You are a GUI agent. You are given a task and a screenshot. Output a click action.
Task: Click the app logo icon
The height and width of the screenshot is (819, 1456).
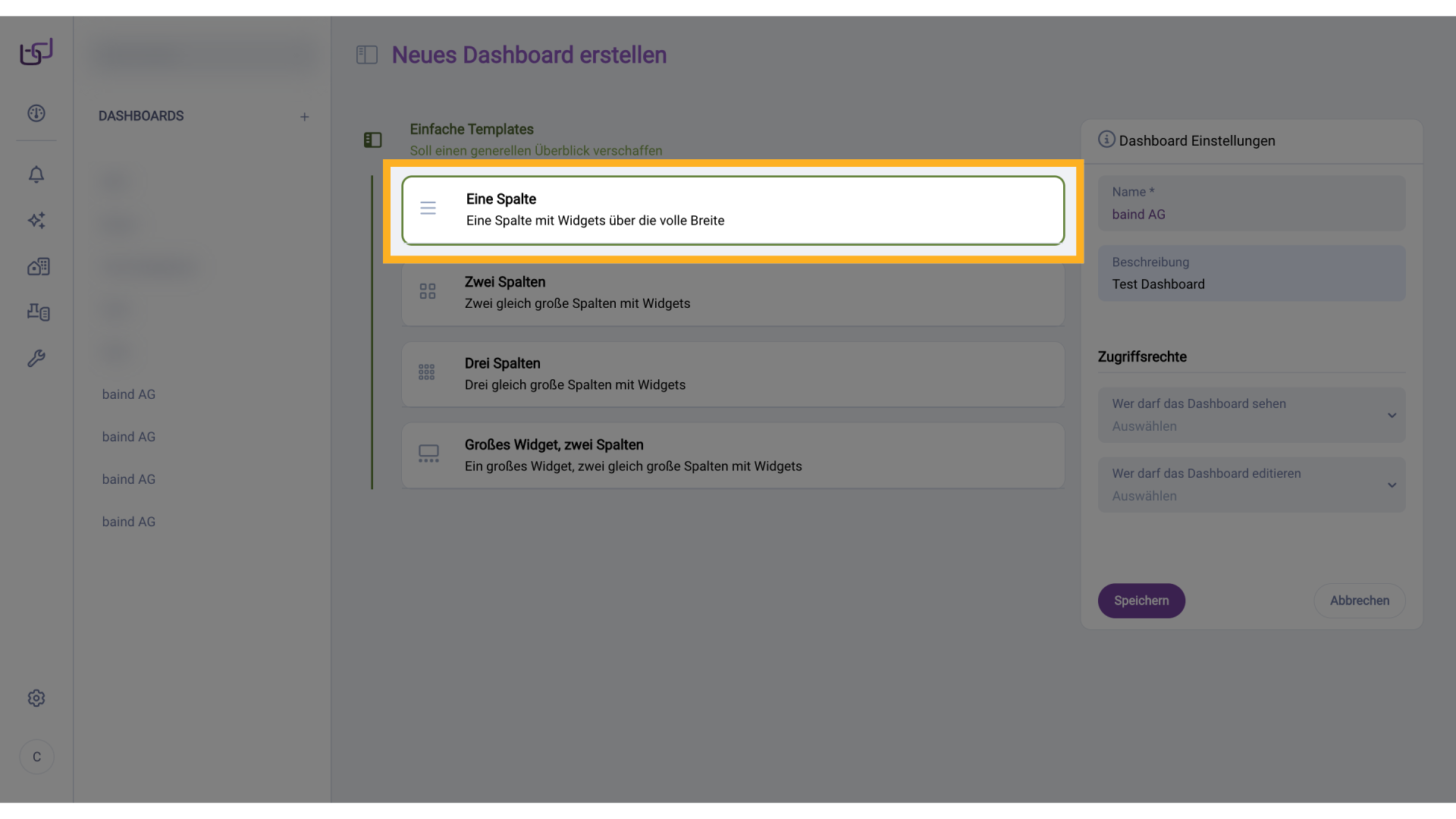coord(36,52)
